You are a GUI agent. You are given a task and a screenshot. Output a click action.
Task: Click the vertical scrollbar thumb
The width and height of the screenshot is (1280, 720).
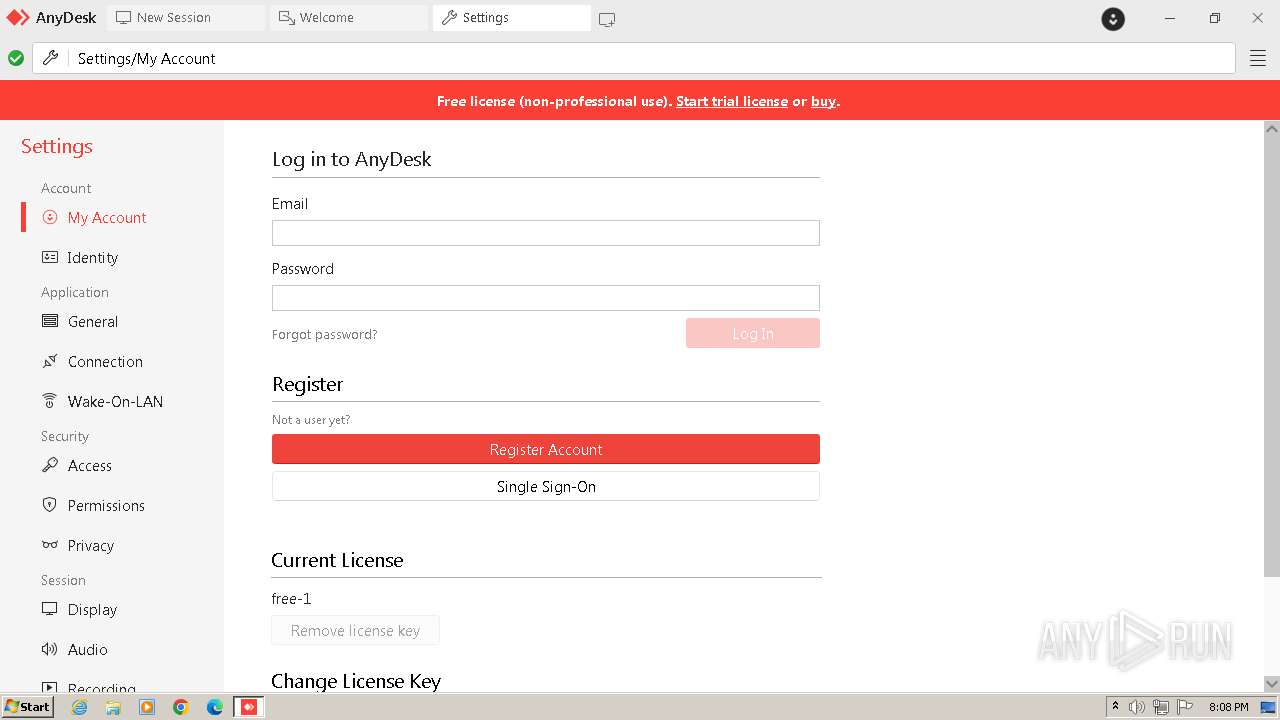[x=1272, y=356]
